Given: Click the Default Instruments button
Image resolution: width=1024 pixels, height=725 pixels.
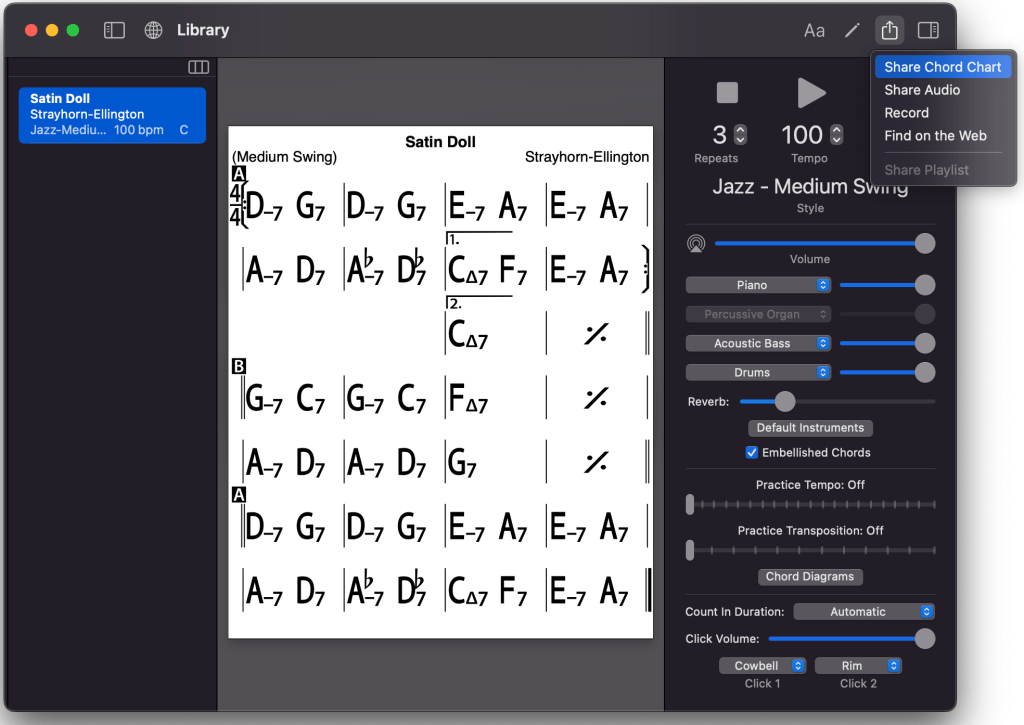Looking at the screenshot, I should tap(810, 428).
